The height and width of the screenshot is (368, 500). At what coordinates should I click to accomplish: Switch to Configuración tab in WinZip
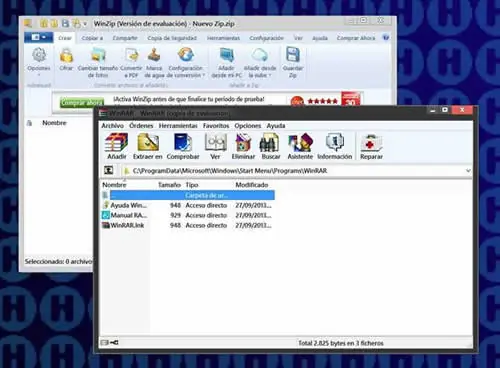click(x=266, y=38)
